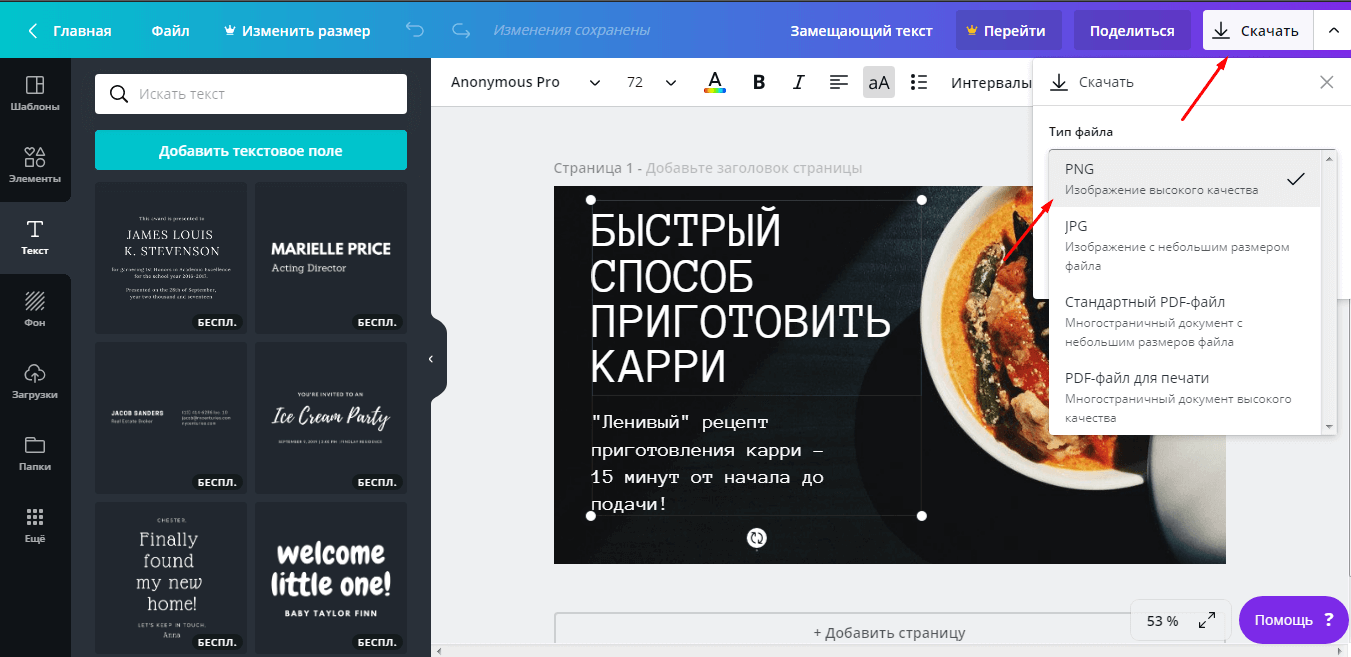The image size is (1351, 657).
Task: Click the undo arrow
Action: click(415, 31)
